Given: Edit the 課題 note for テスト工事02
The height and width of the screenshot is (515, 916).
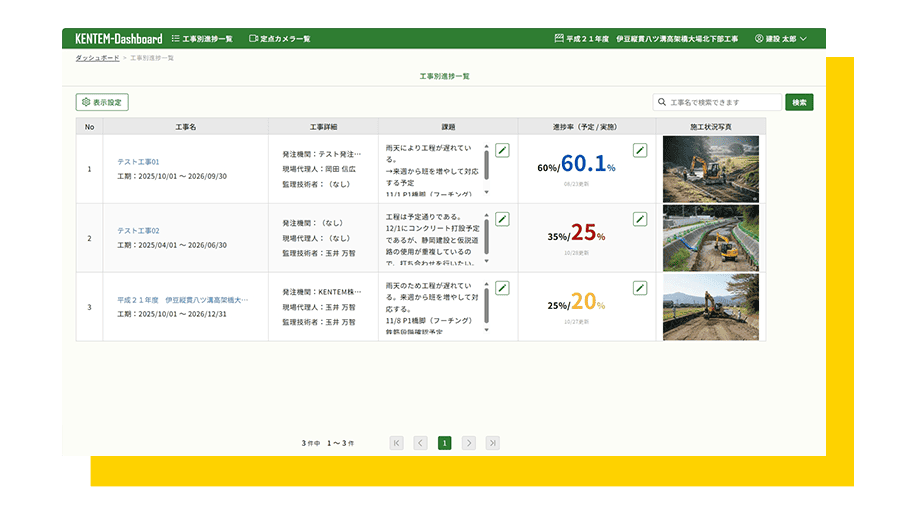Looking at the screenshot, I should (x=502, y=219).
